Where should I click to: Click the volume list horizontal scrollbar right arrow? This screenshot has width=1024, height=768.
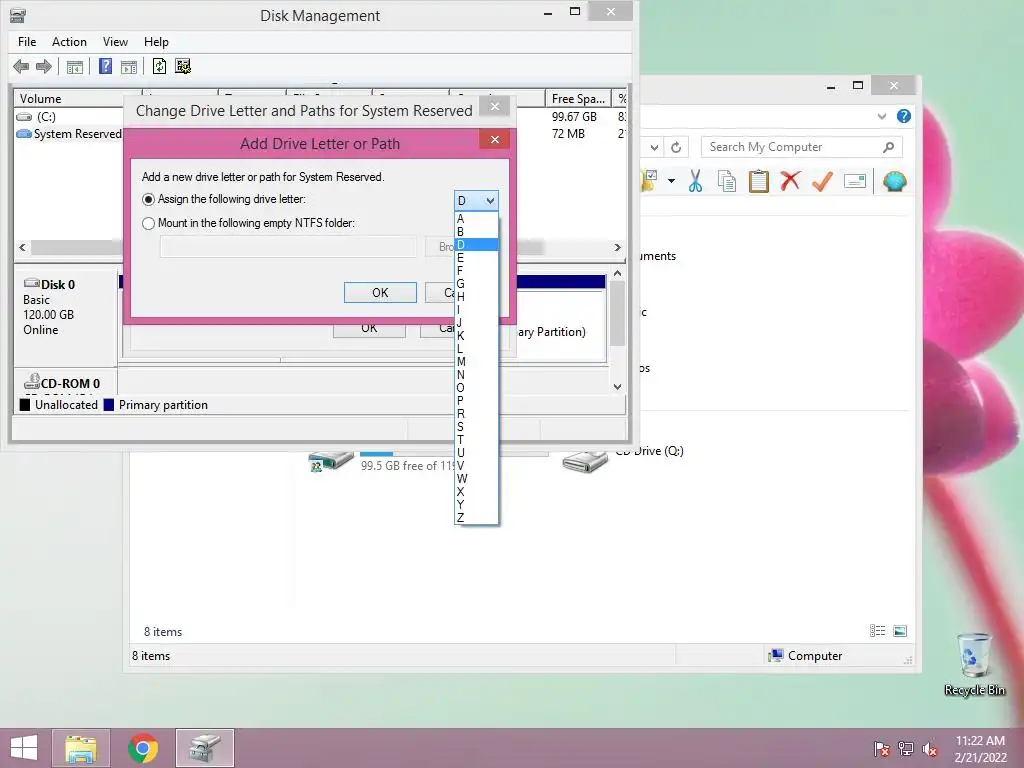pyautogui.click(x=617, y=248)
